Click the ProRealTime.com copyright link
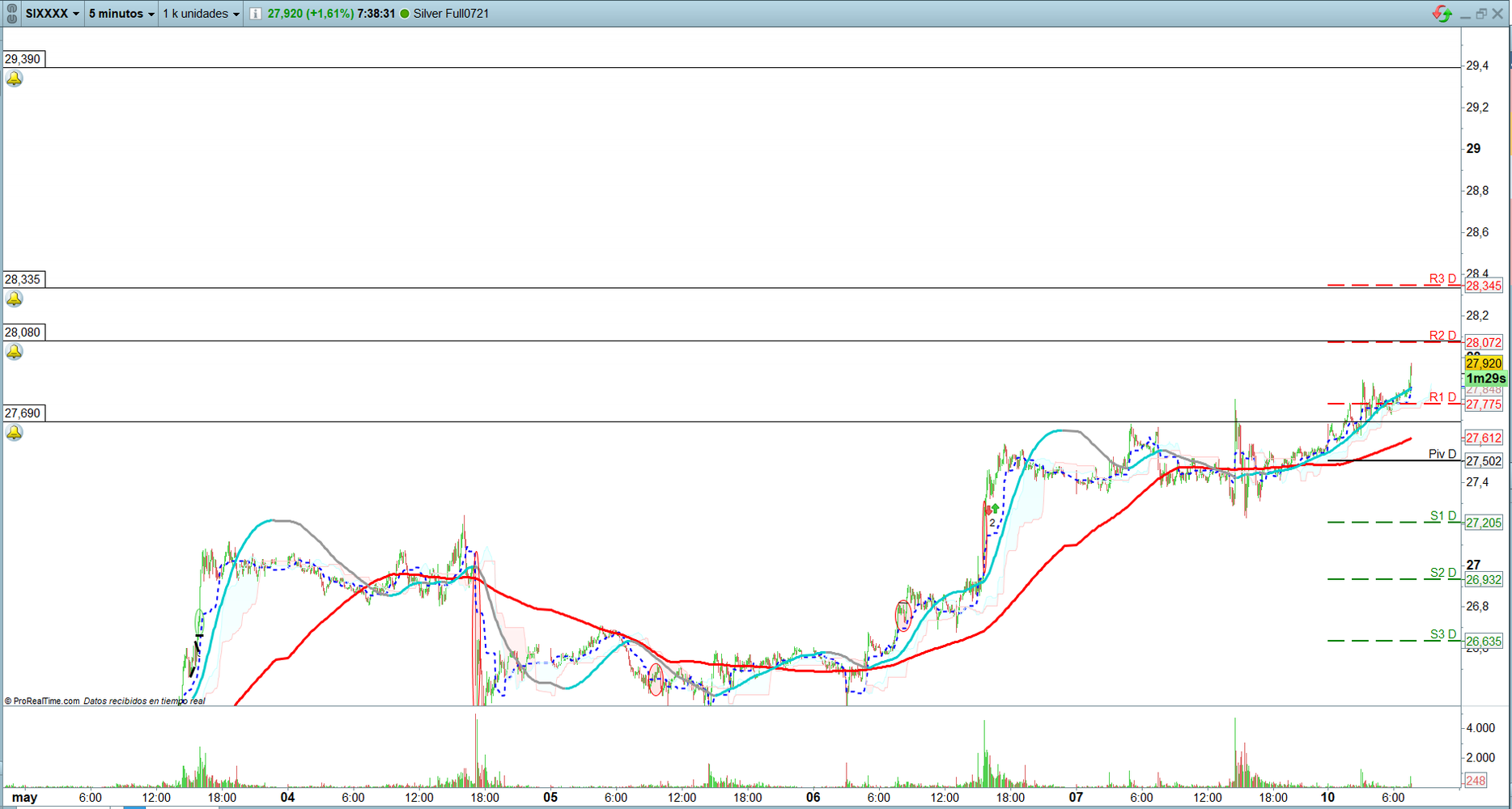The width and height of the screenshot is (1512, 809). tap(46, 701)
